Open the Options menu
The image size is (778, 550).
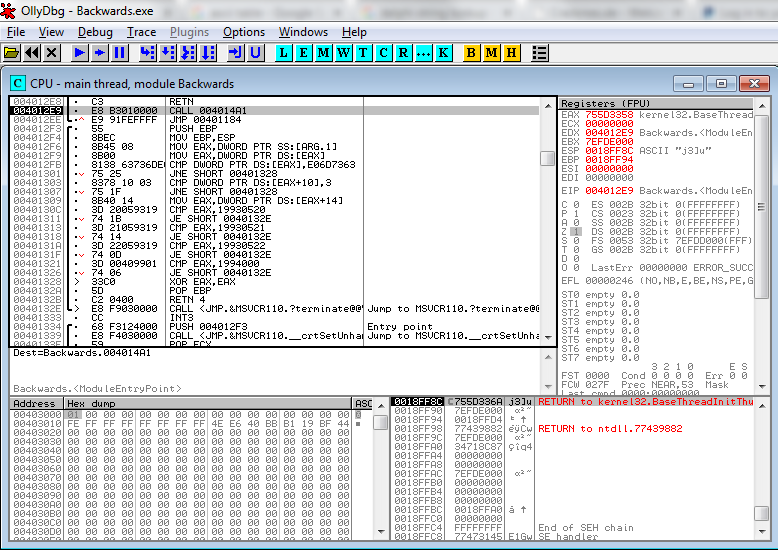(x=244, y=32)
